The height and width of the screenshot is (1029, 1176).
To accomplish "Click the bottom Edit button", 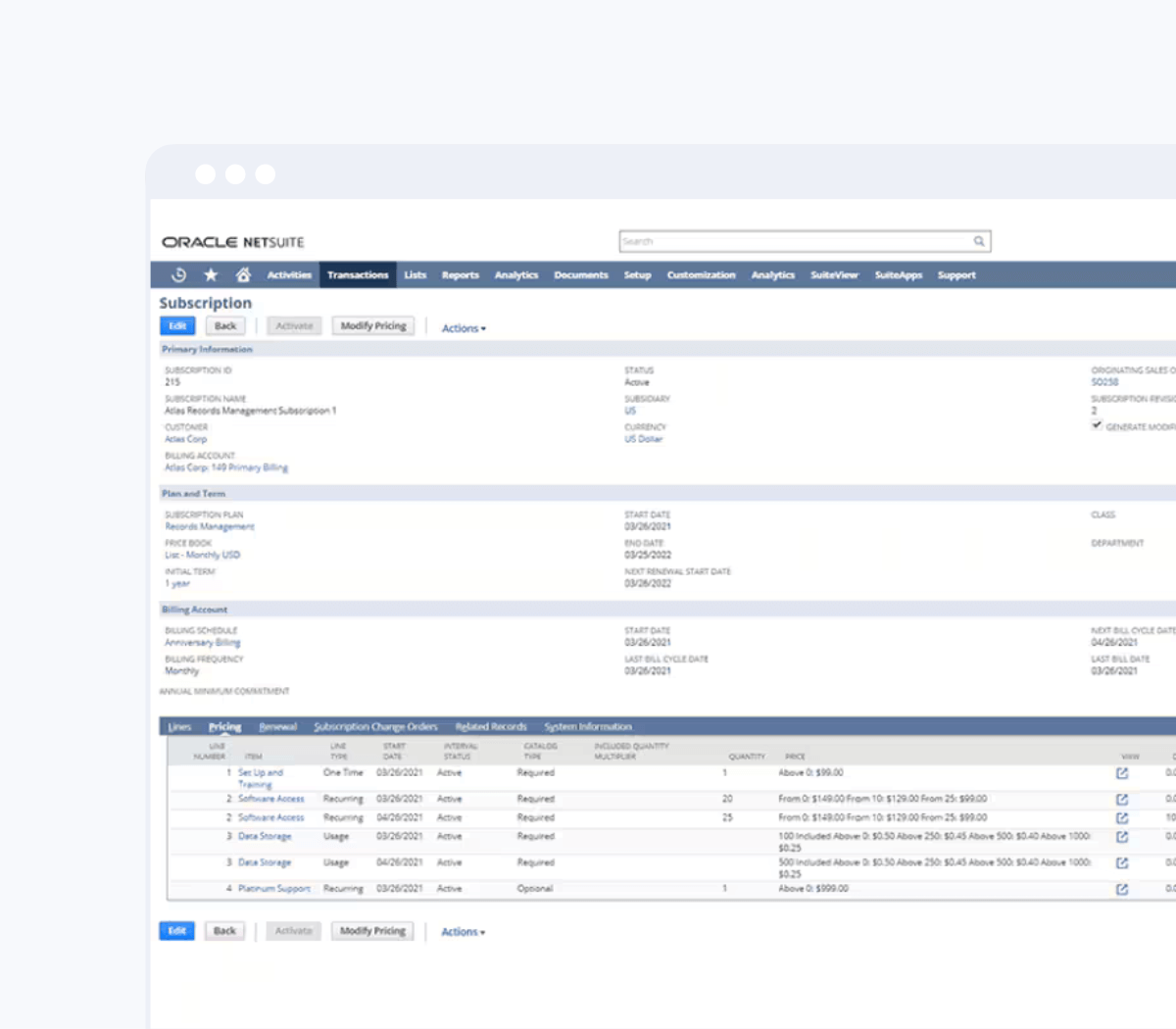I will [176, 931].
